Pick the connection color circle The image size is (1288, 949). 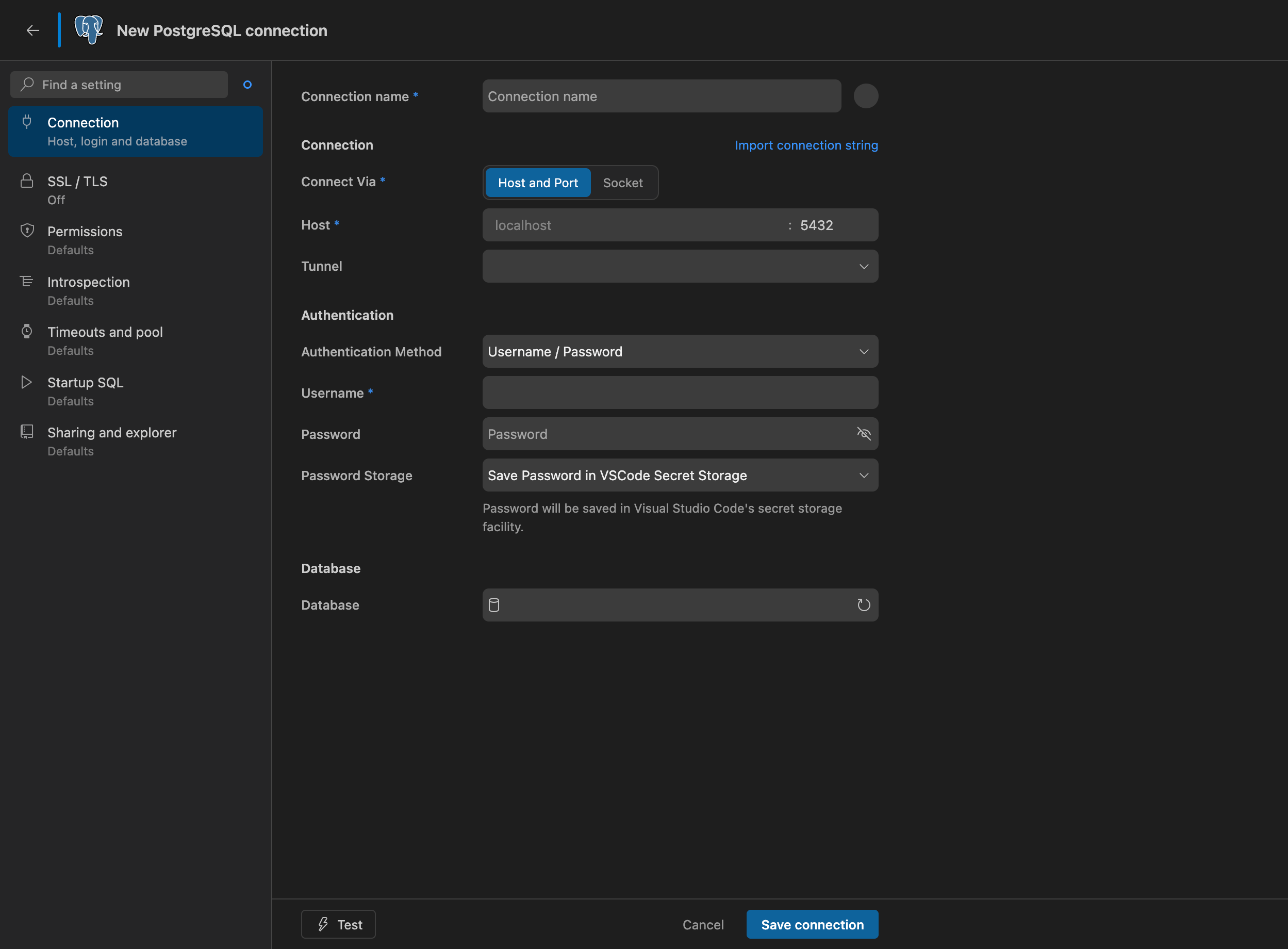(866, 96)
